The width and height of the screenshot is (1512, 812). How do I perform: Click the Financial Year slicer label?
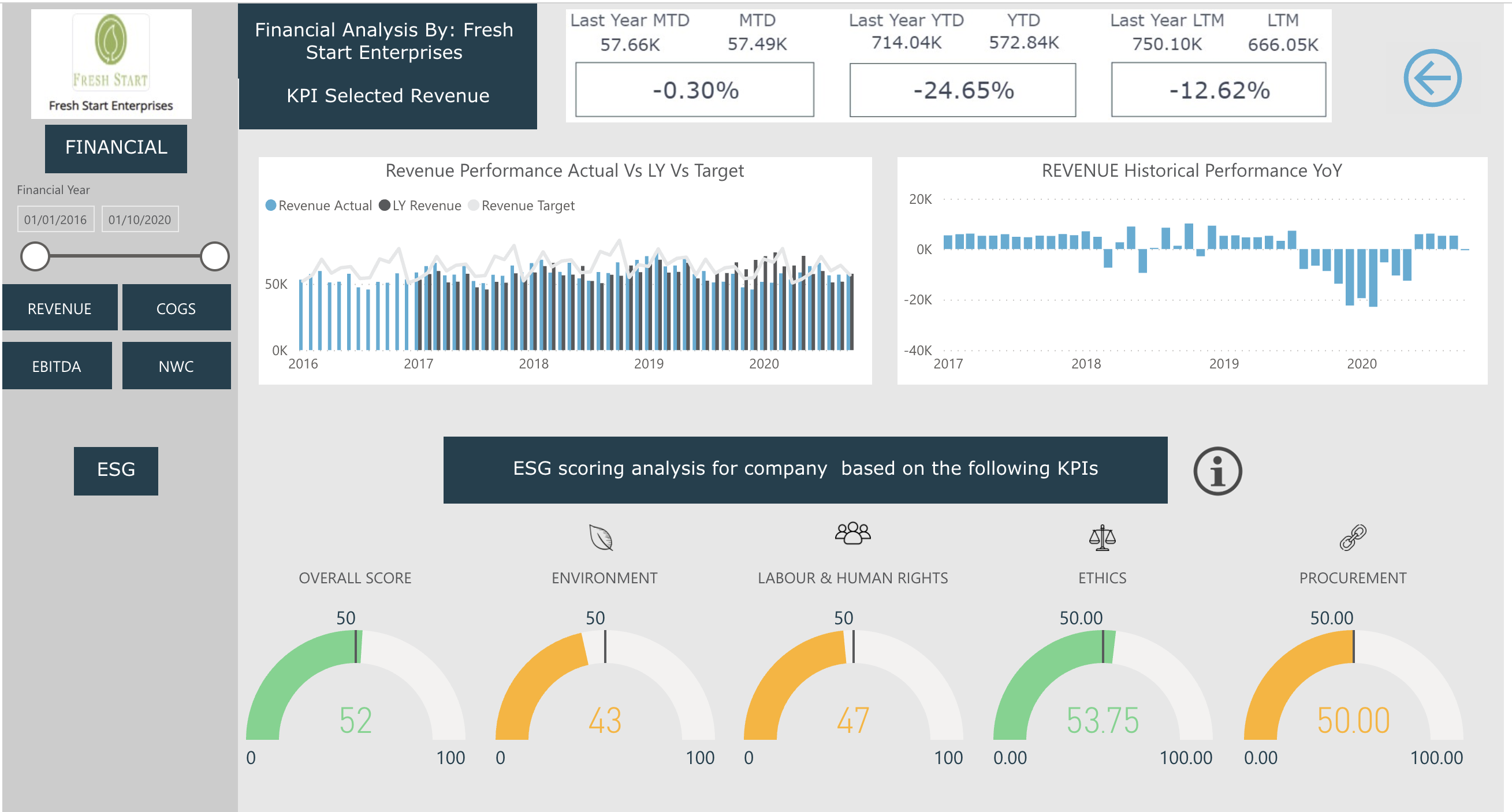pos(53,189)
